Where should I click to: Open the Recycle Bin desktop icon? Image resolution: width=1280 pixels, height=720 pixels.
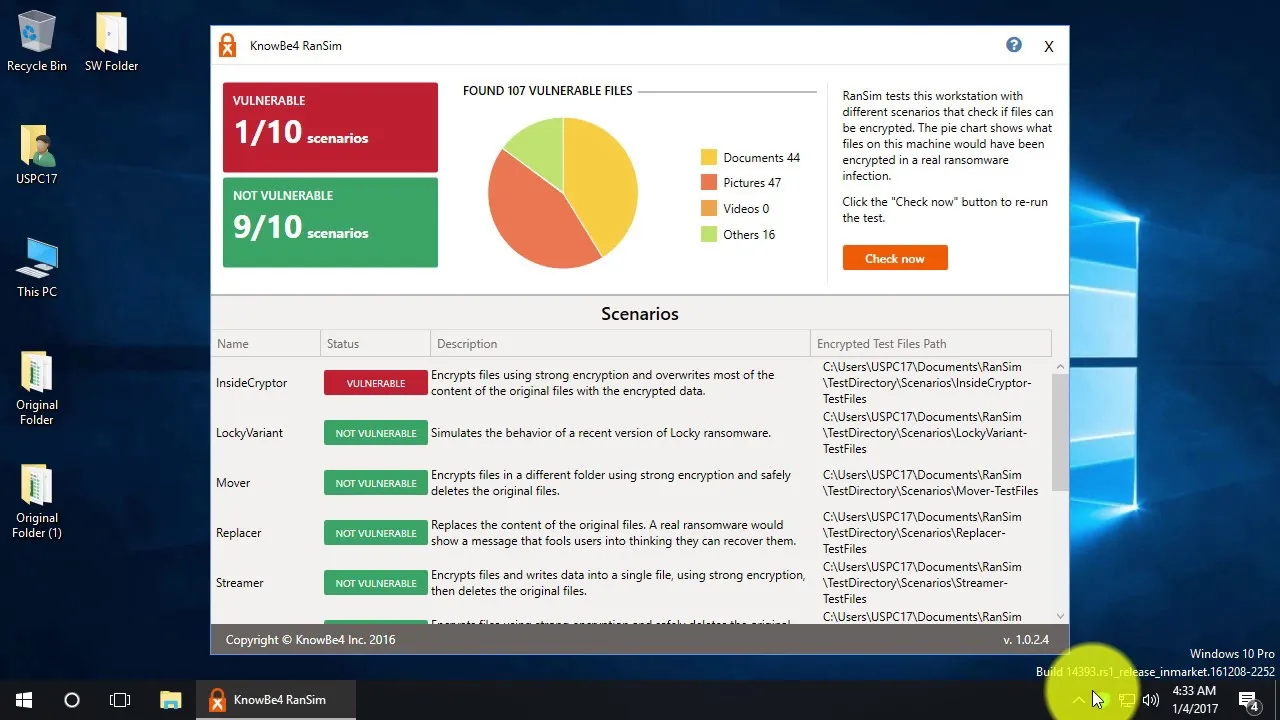tap(37, 42)
